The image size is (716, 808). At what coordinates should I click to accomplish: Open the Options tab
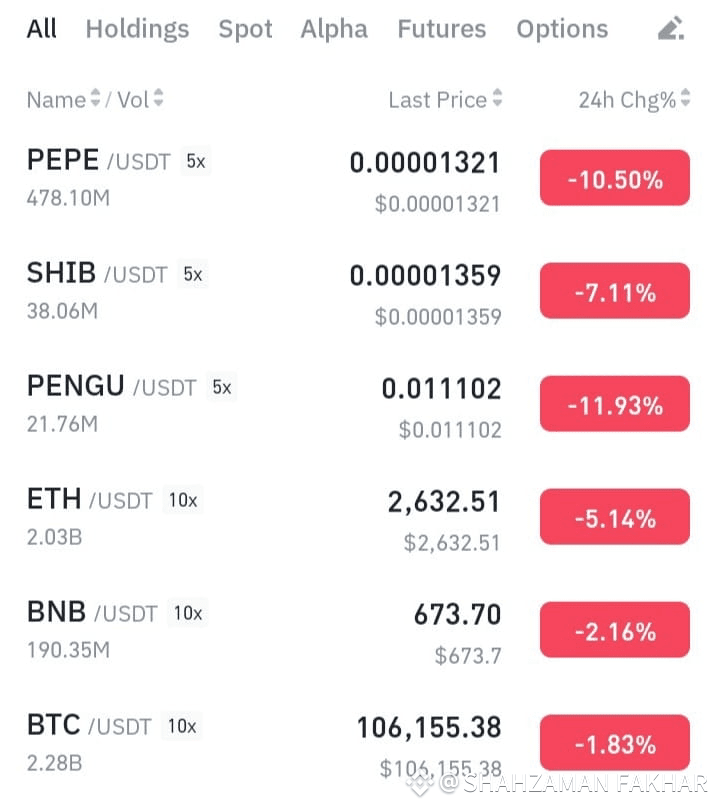[x=562, y=29]
